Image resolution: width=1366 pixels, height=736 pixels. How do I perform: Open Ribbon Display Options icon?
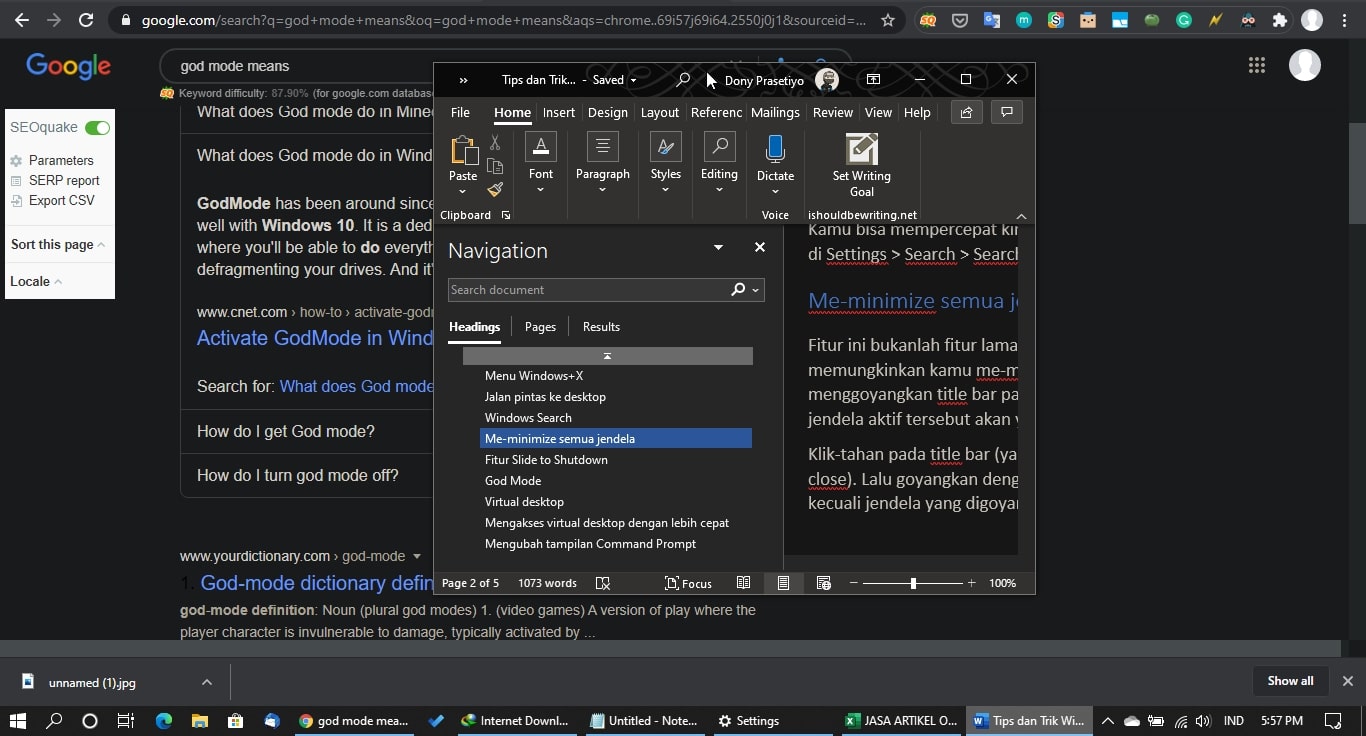(873, 80)
